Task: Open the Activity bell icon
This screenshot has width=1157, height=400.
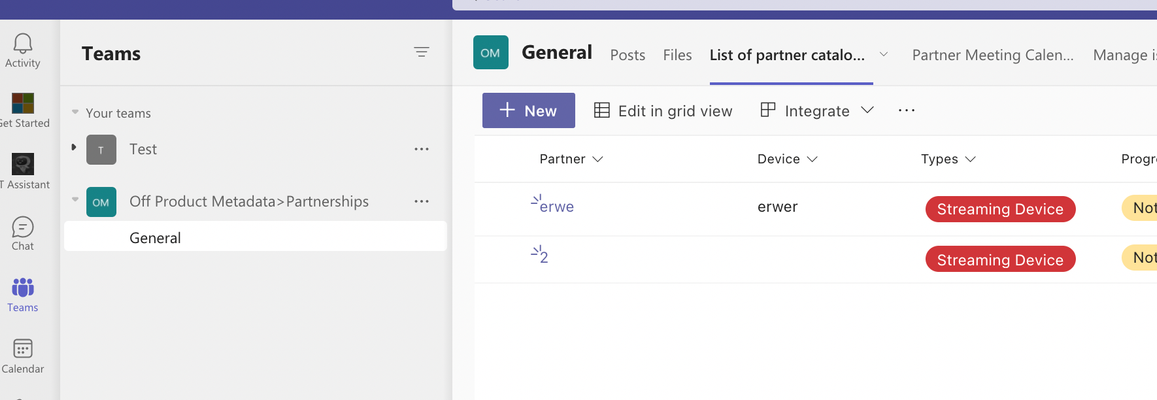Action: (23, 43)
